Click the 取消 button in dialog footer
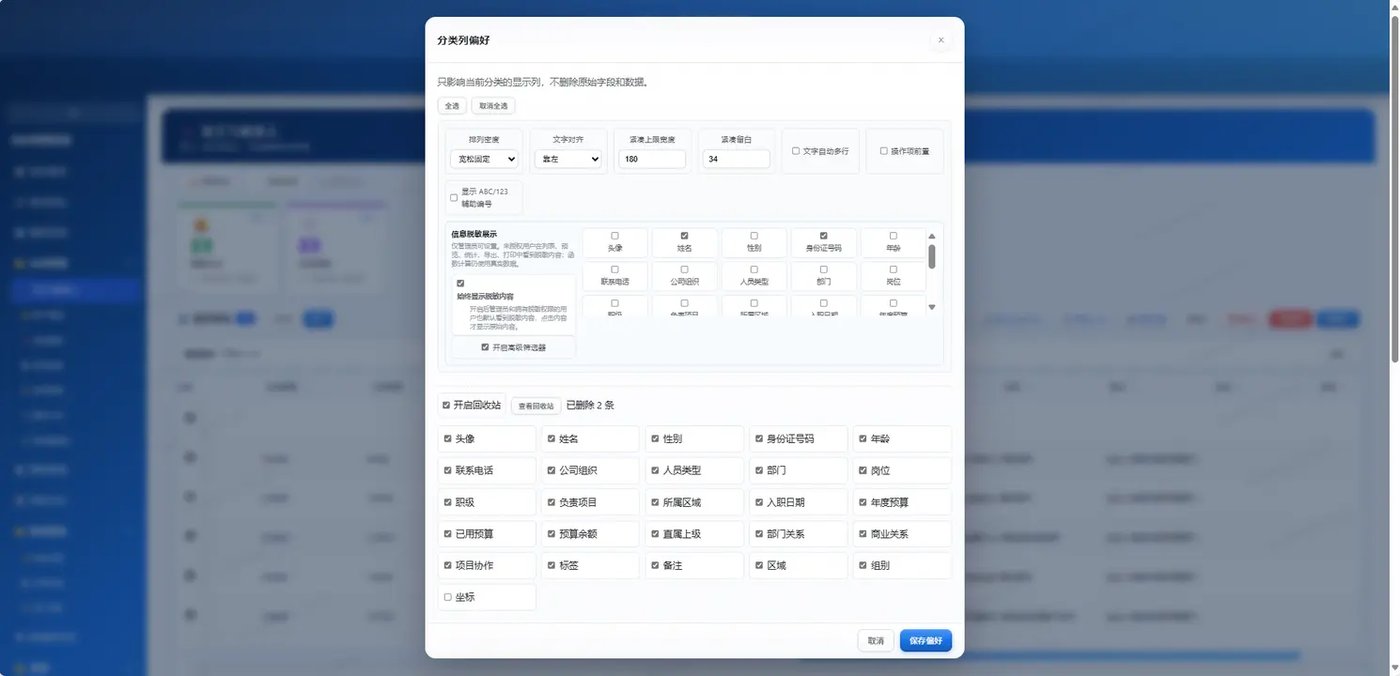The width and height of the screenshot is (1400, 676). [876, 641]
